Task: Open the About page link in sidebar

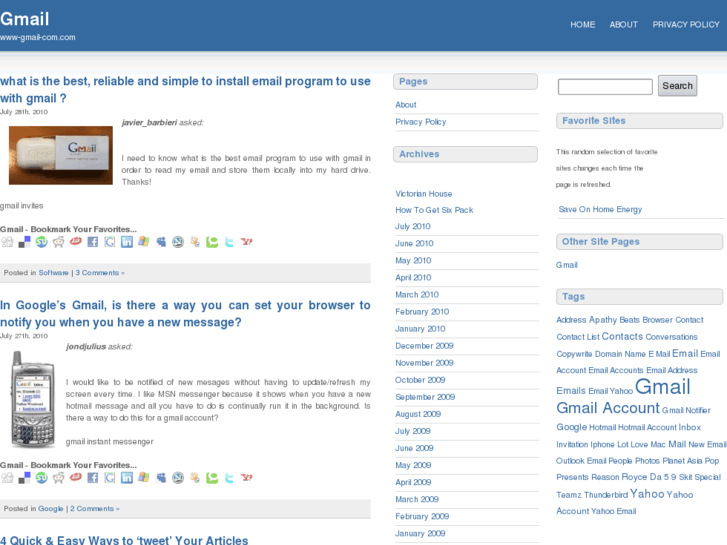Action: 406,105
